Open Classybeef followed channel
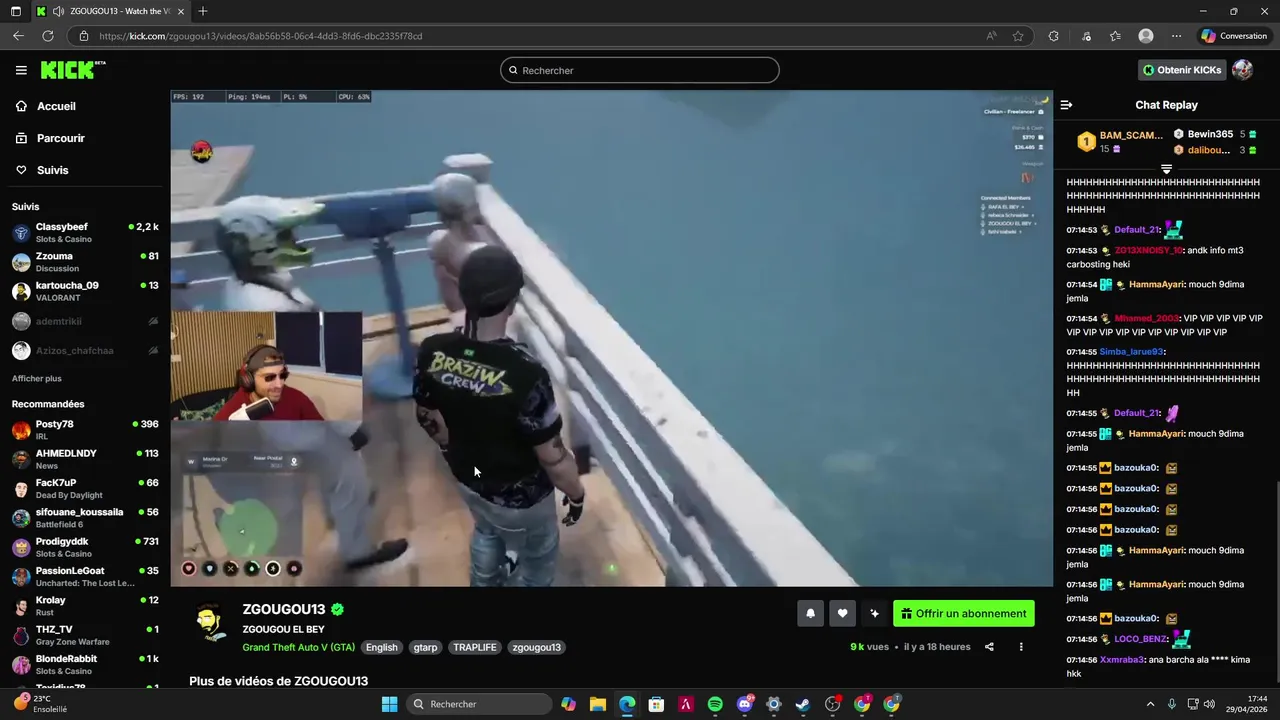1280x720 pixels. click(85, 233)
